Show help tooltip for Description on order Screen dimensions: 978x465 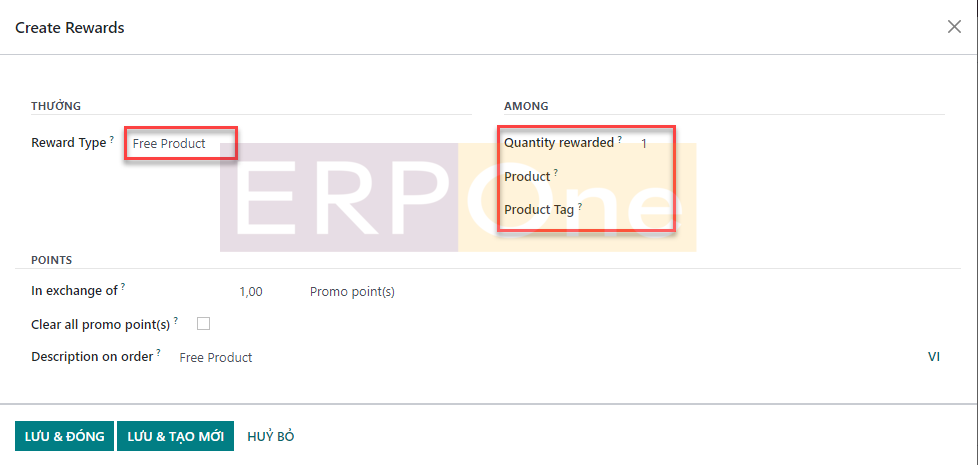158,352
